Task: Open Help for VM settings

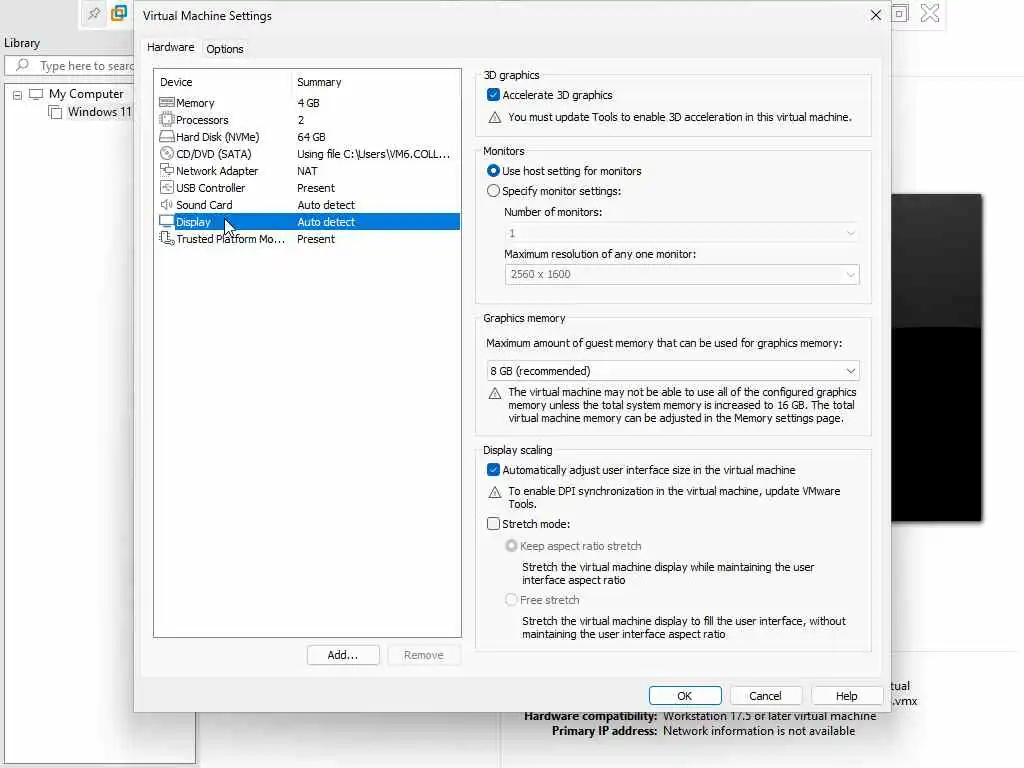Action: pyautogui.click(x=846, y=696)
